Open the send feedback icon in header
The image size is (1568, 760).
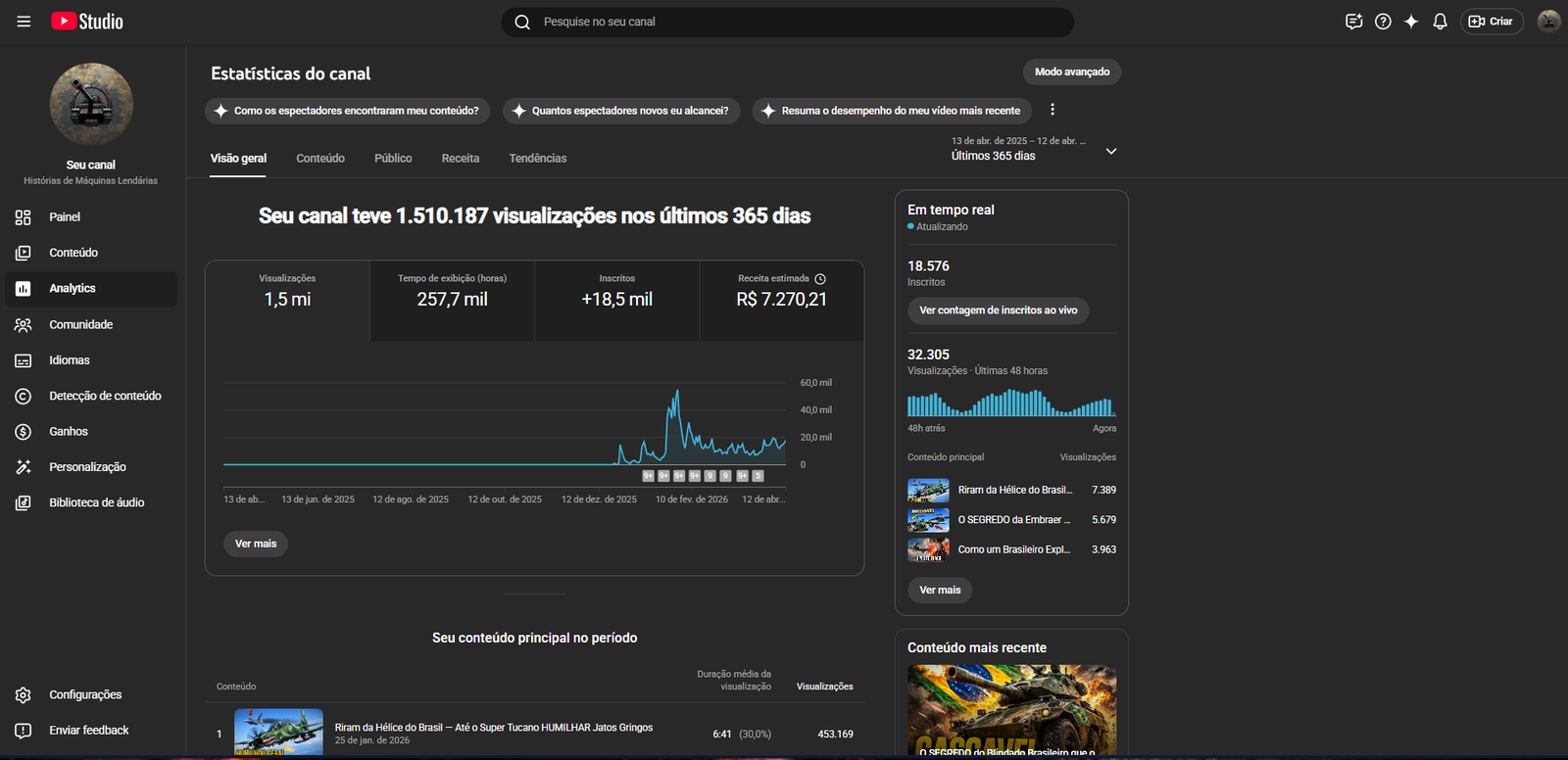coord(1353,22)
